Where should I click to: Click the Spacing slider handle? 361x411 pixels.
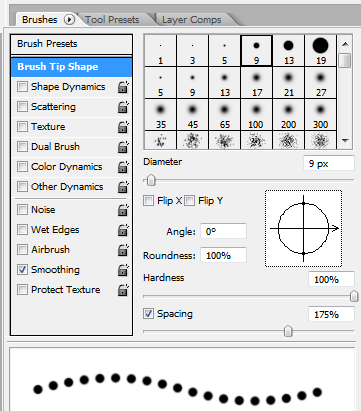(x=288, y=331)
